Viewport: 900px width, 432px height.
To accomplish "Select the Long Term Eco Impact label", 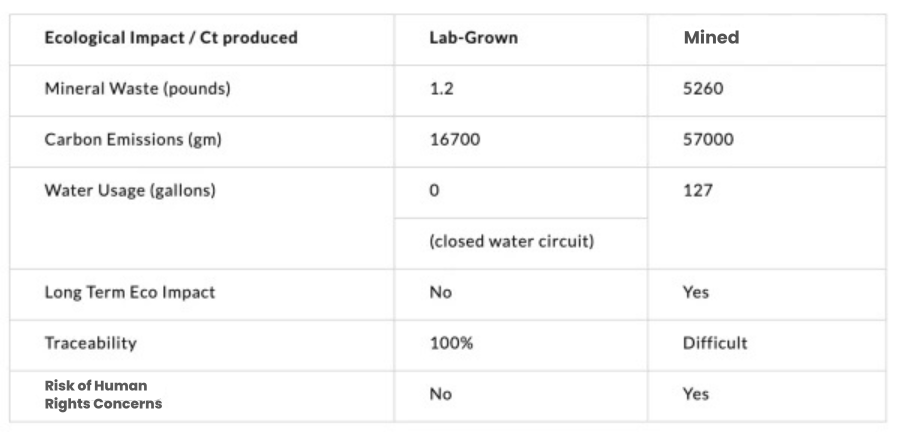I will click(130, 292).
